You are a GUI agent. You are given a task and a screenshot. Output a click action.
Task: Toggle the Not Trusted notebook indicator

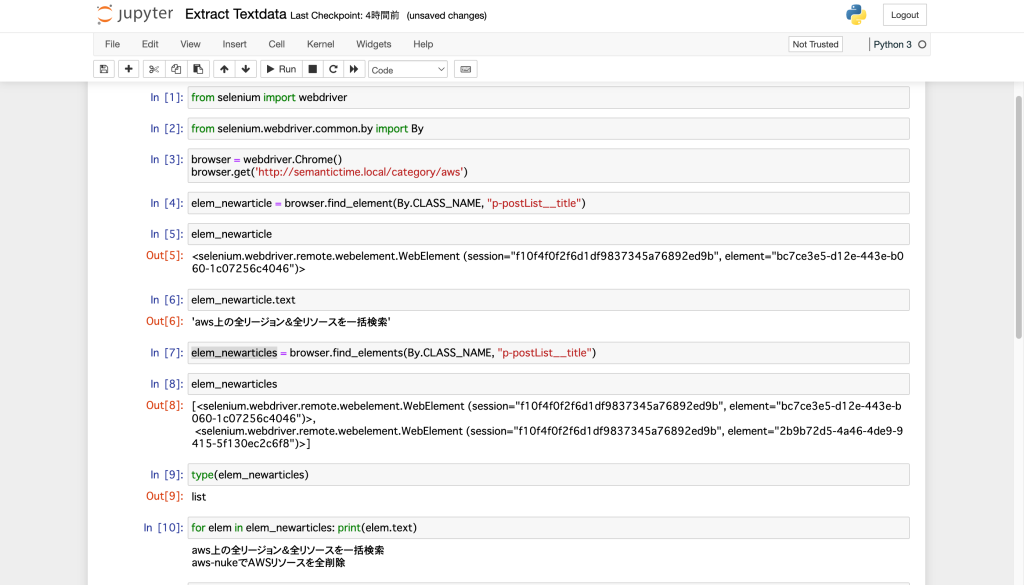click(x=815, y=44)
